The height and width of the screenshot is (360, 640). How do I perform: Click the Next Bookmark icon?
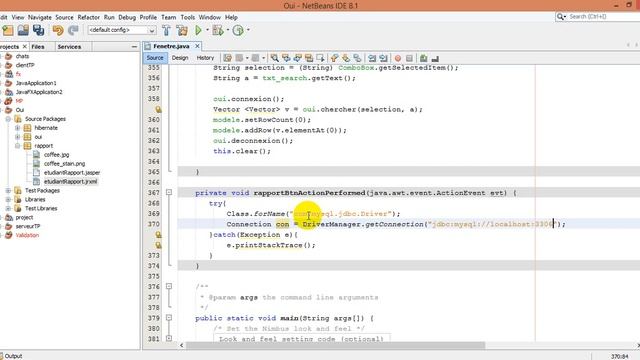(x=346, y=58)
